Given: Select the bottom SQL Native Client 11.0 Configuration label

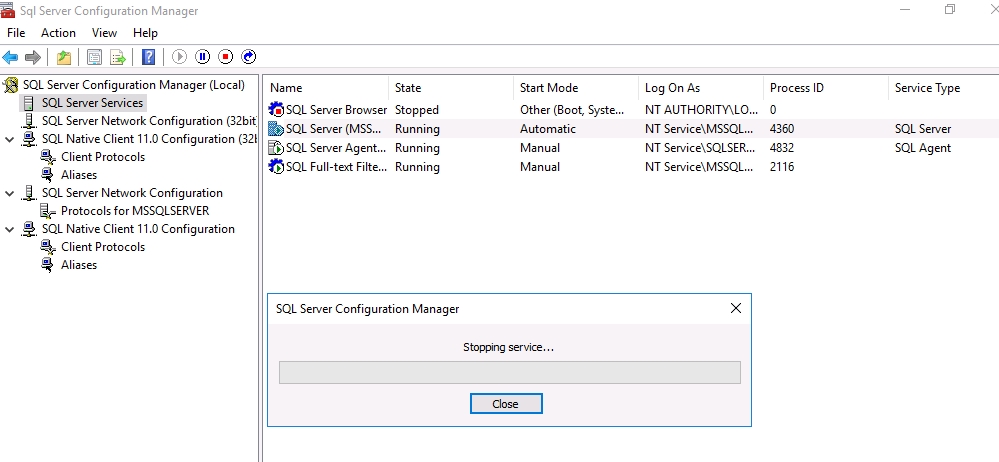Looking at the screenshot, I should click(x=138, y=229).
